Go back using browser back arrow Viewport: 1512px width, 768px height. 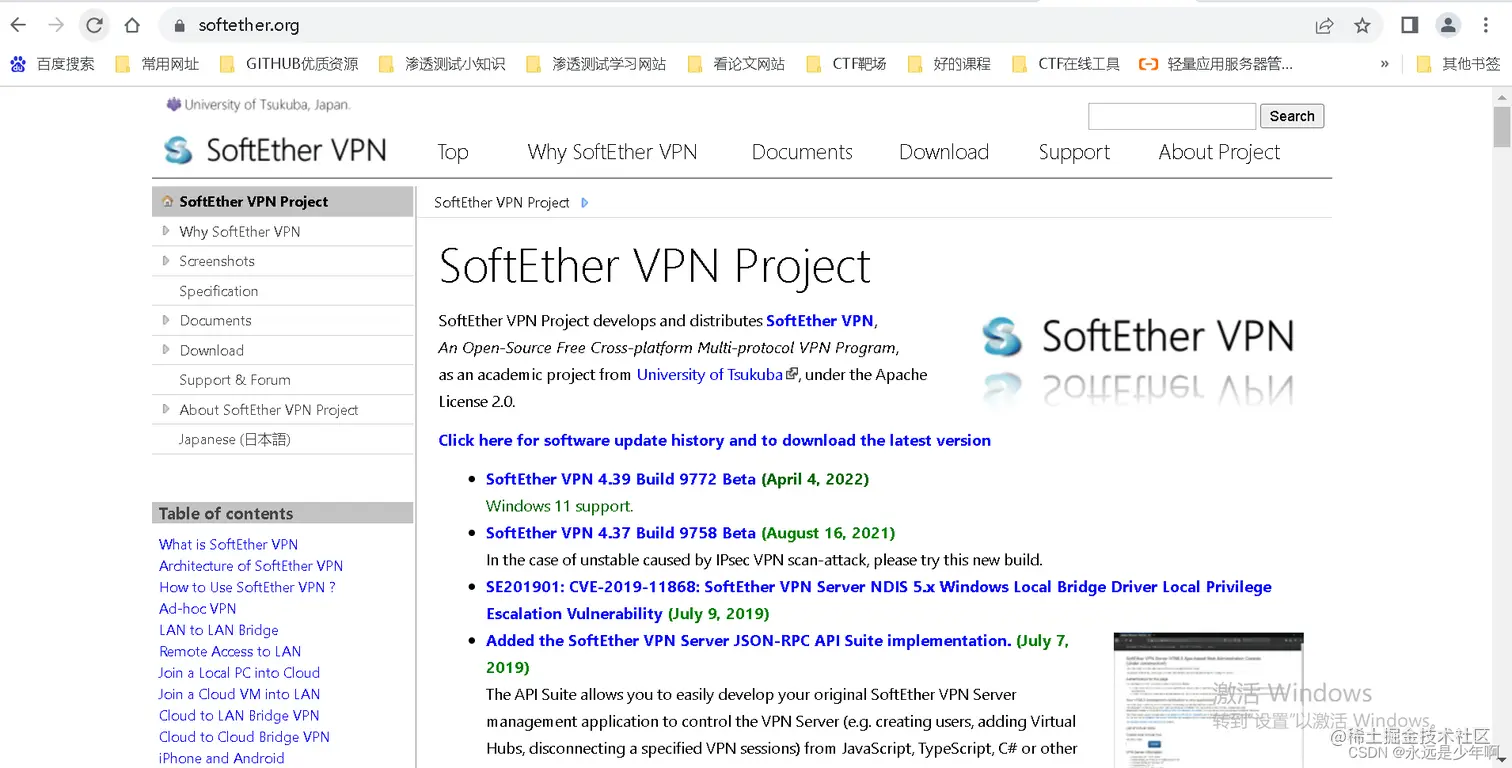click(x=18, y=25)
